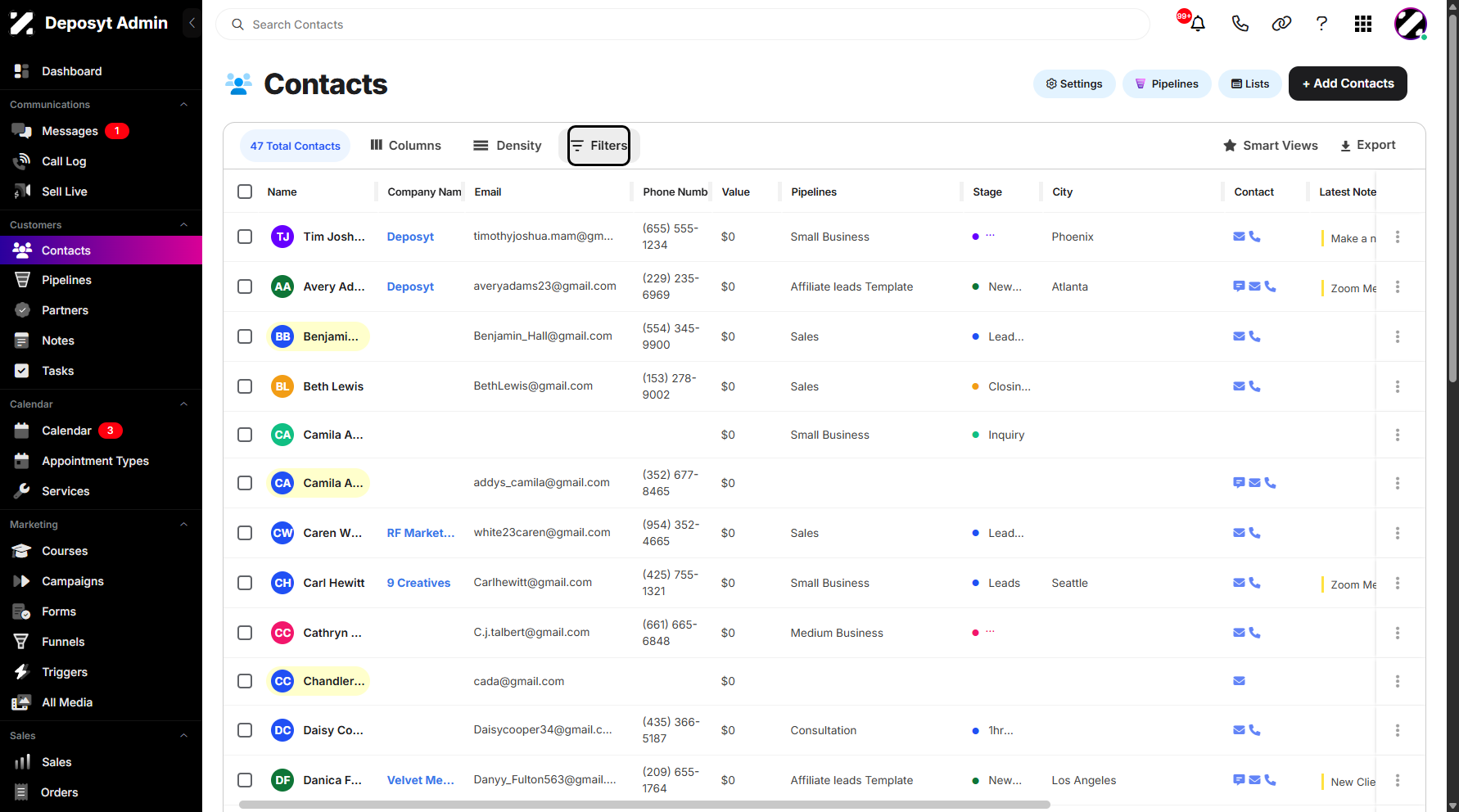Click chat icon in Avery Ad row
The width and height of the screenshot is (1459, 812).
click(x=1239, y=286)
